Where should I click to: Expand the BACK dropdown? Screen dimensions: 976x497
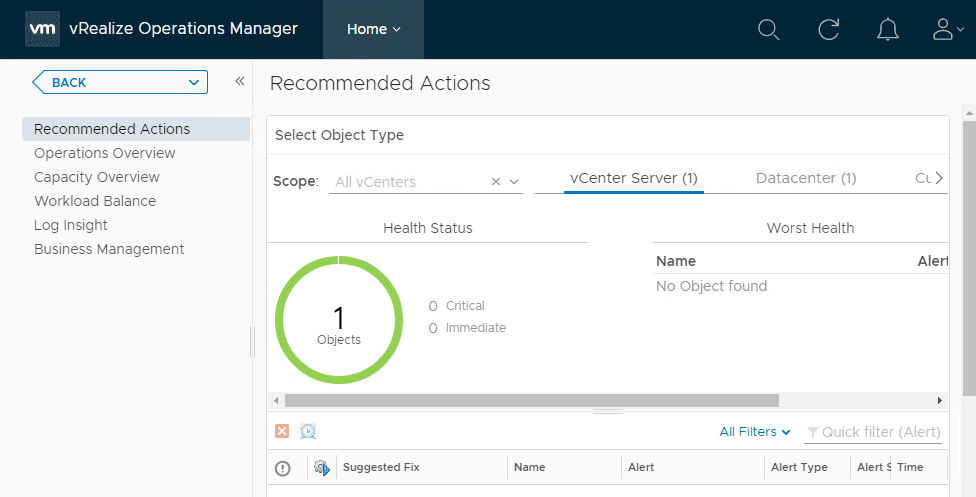[x=193, y=82]
